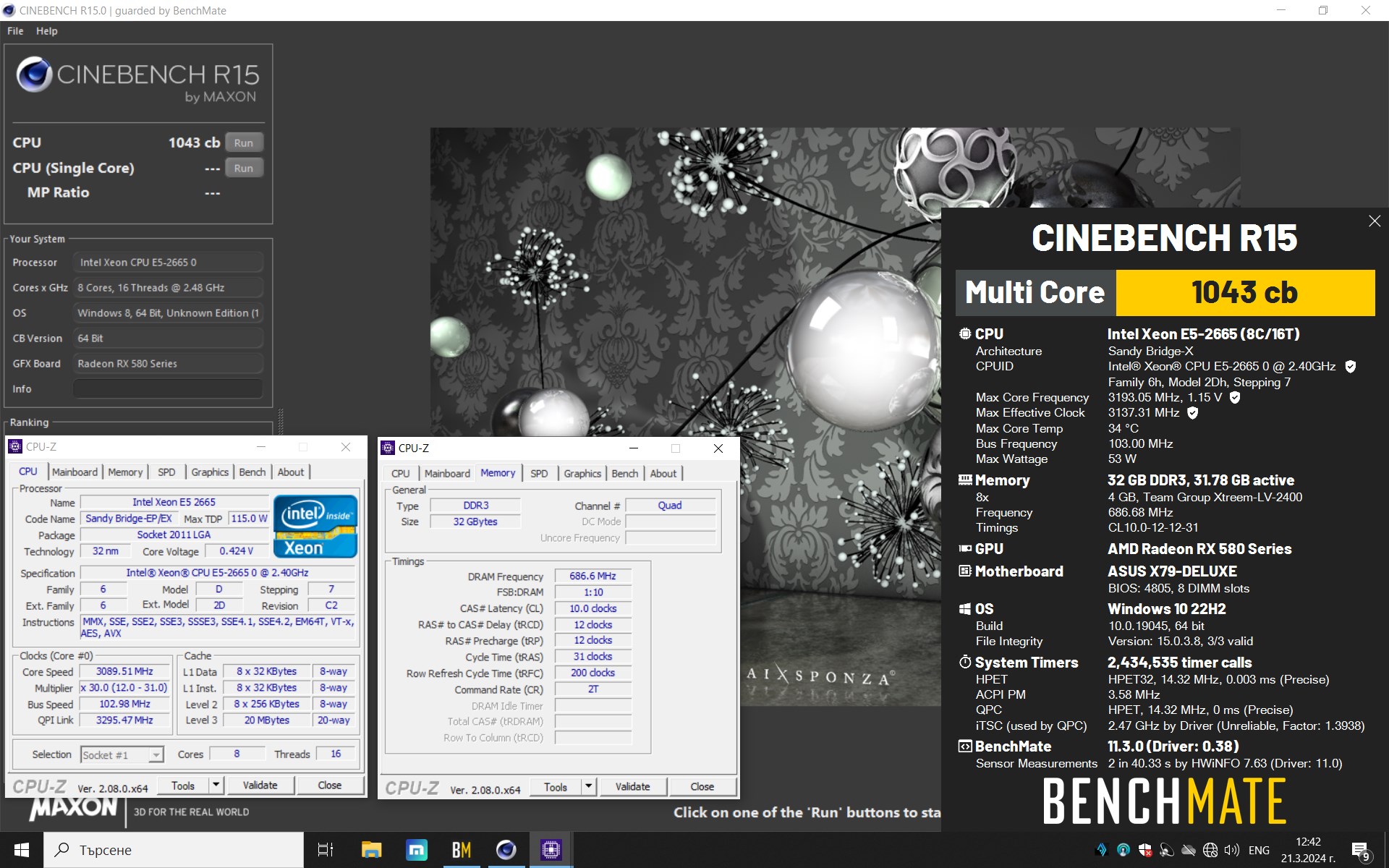Click the panel resize grip beside Ranking
The height and width of the screenshot is (868, 1389).
(x=281, y=422)
